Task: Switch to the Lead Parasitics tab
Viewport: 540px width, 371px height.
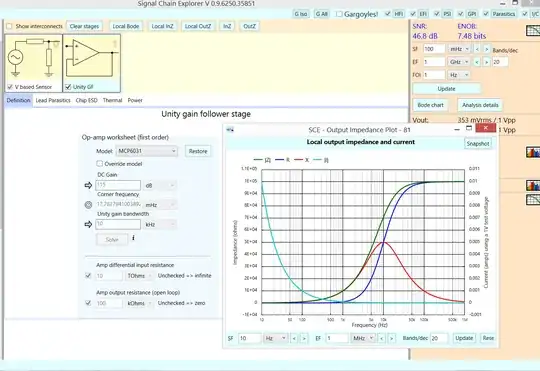Action: [53, 100]
